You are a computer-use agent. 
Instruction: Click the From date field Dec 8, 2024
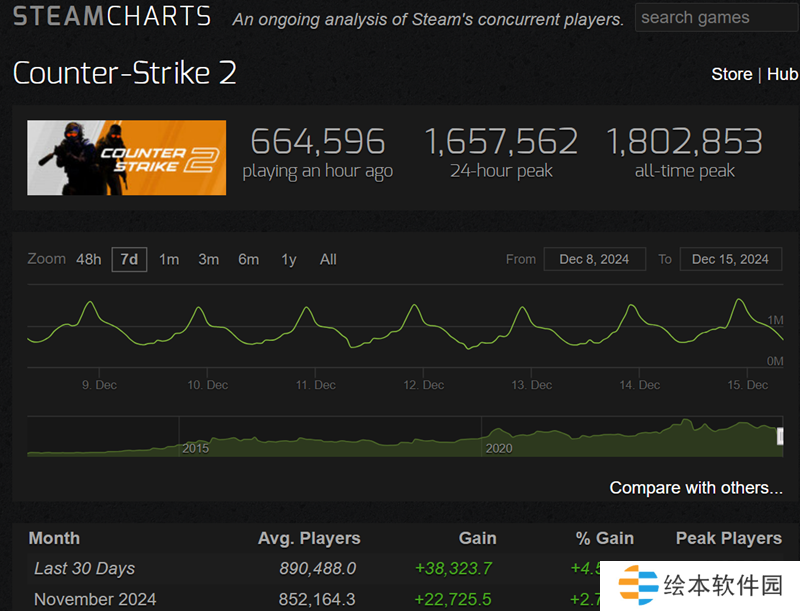[594, 259]
